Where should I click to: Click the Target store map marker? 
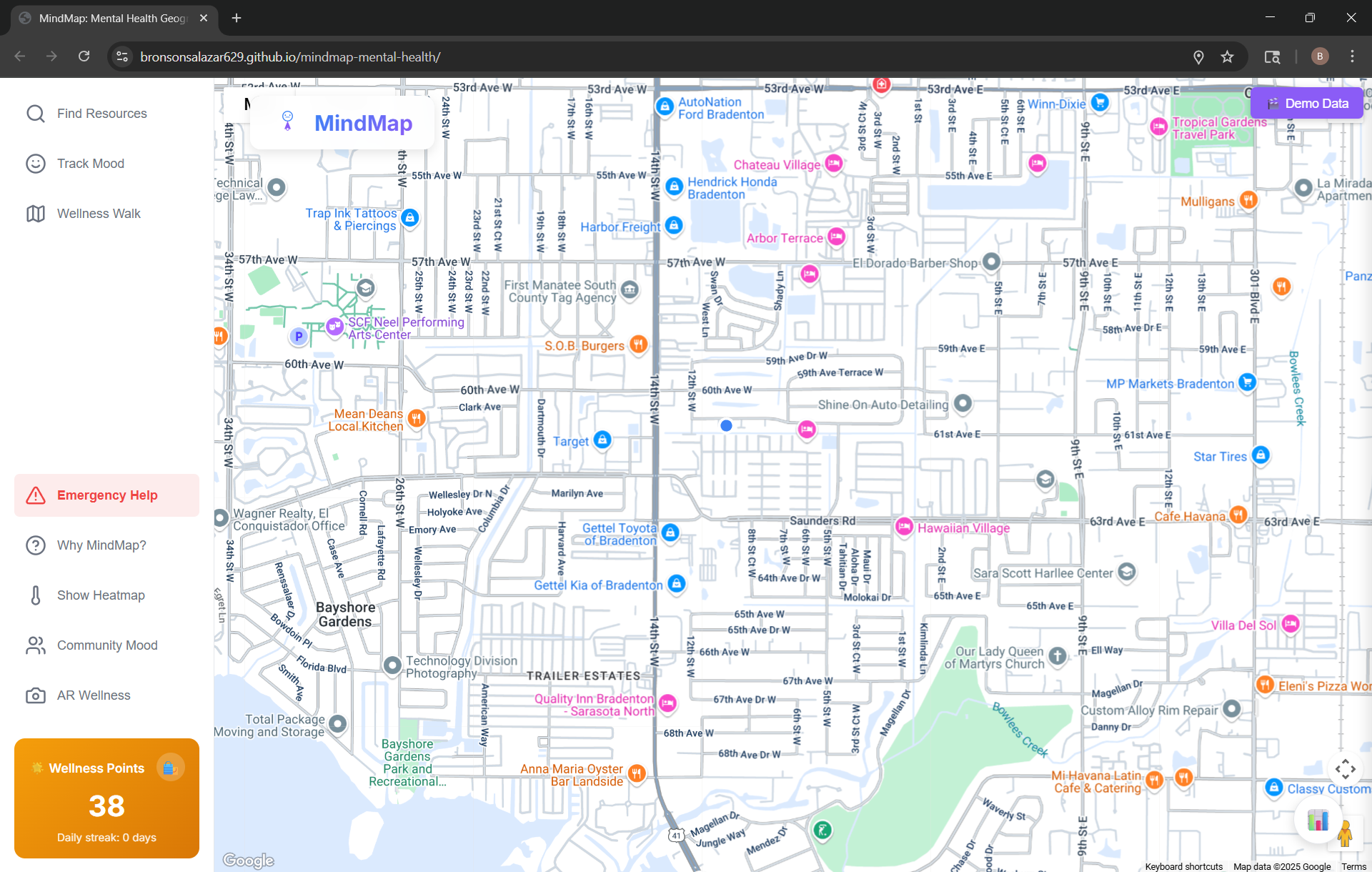tap(602, 440)
